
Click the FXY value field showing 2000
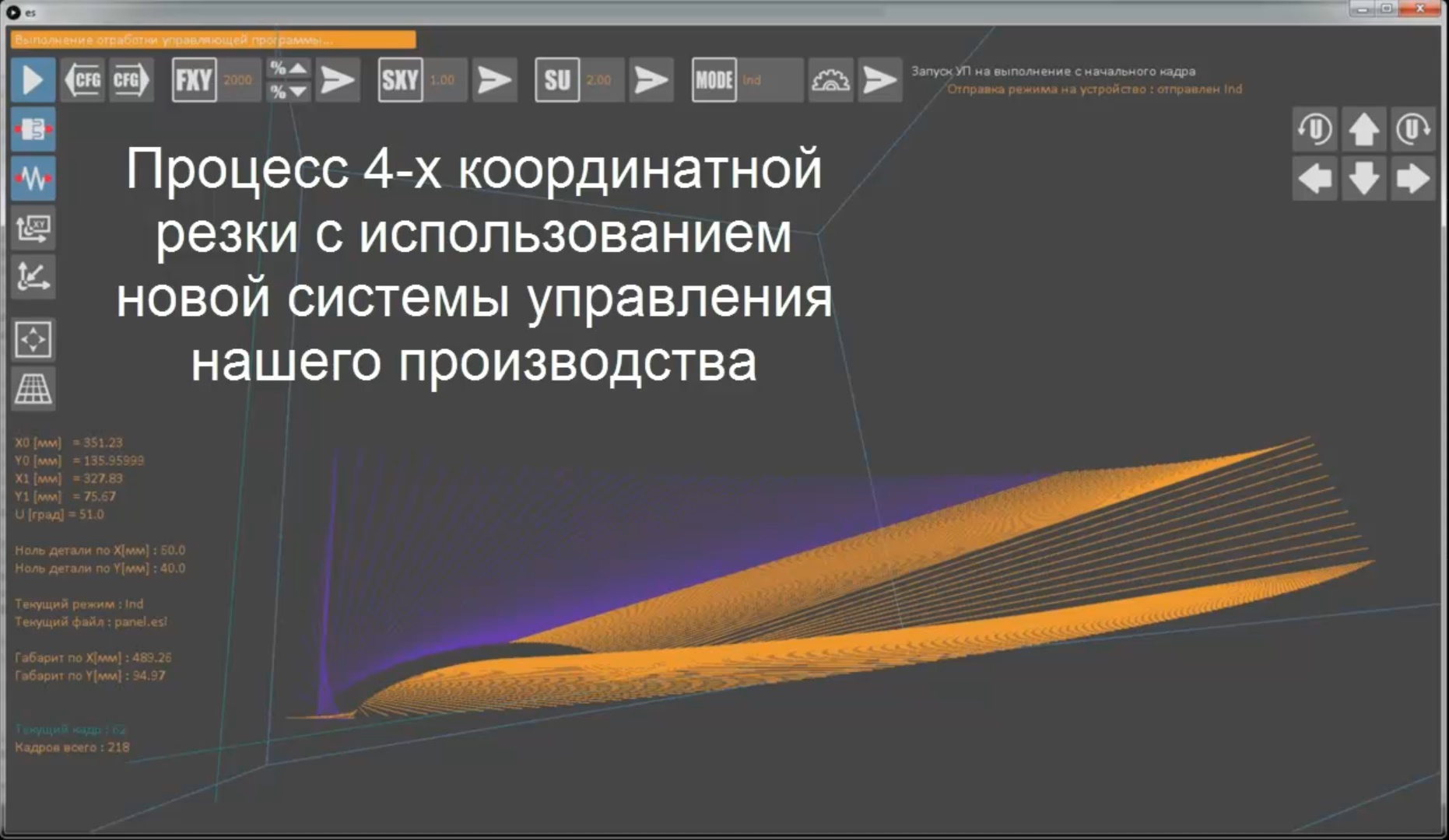click(238, 80)
